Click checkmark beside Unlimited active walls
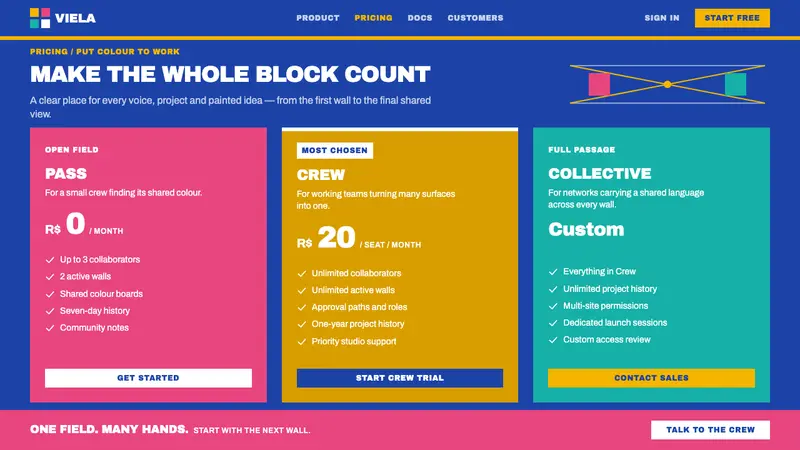 pyautogui.click(x=302, y=290)
